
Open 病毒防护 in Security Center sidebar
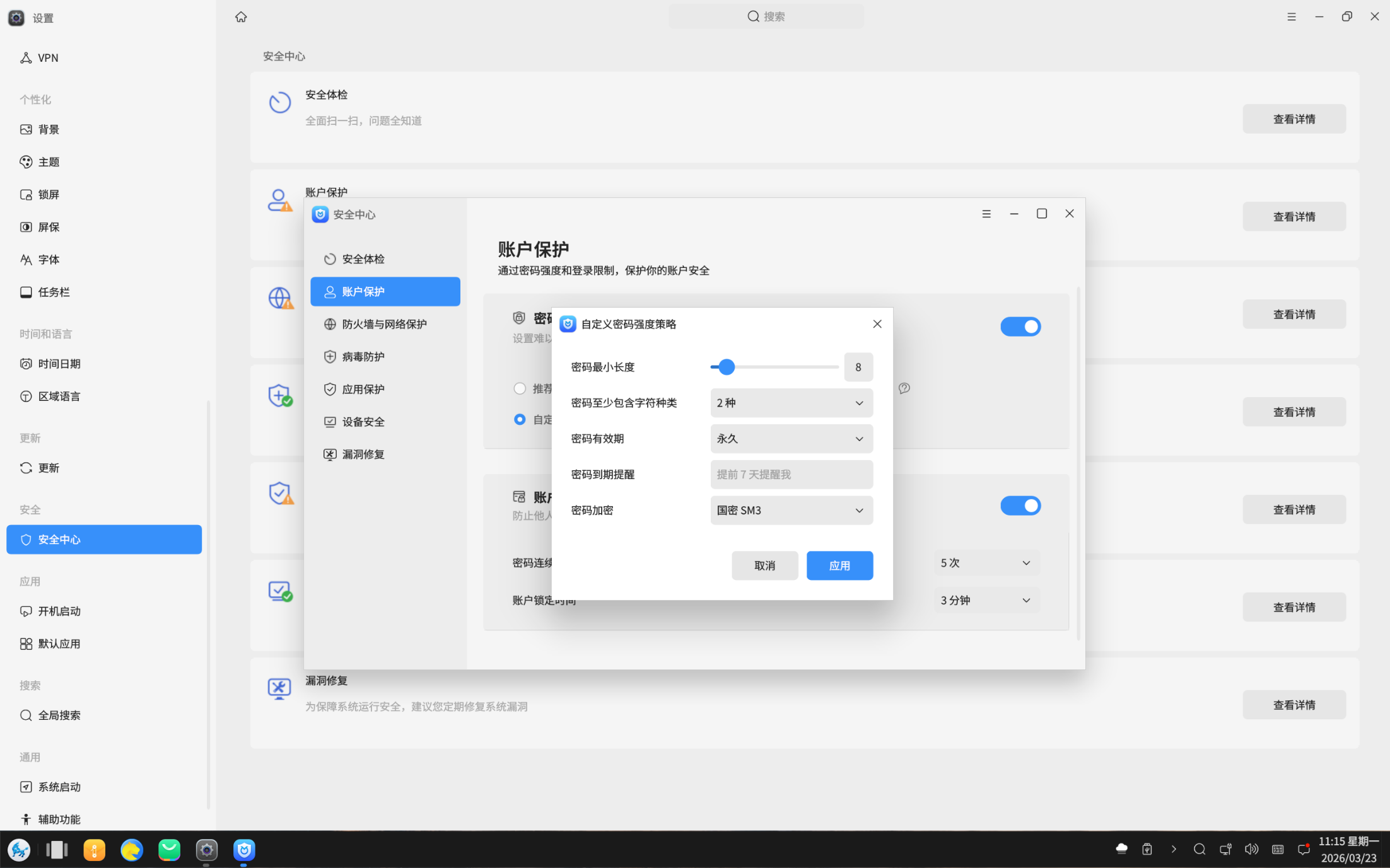coord(363,357)
